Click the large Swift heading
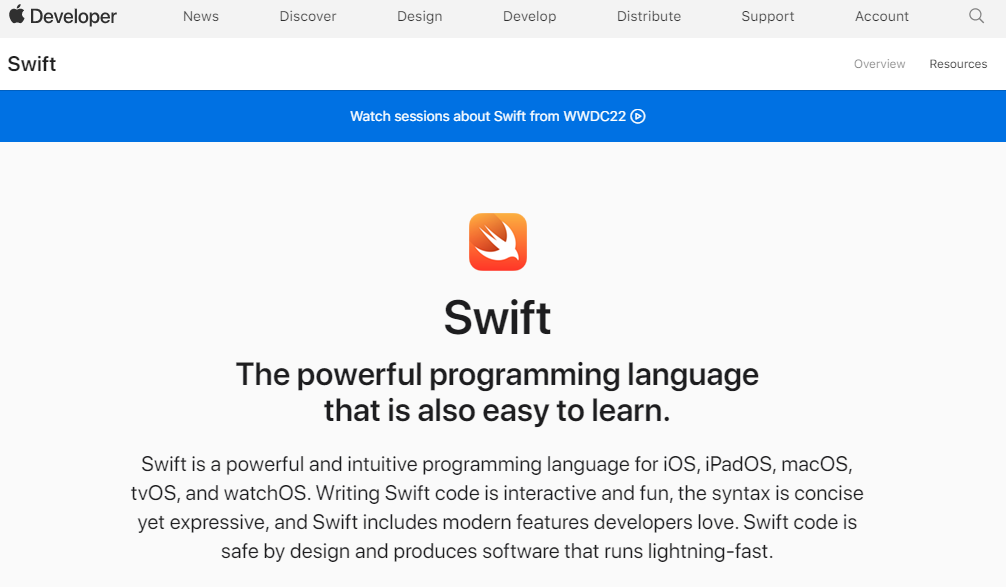The image size is (1006, 587). click(497, 318)
